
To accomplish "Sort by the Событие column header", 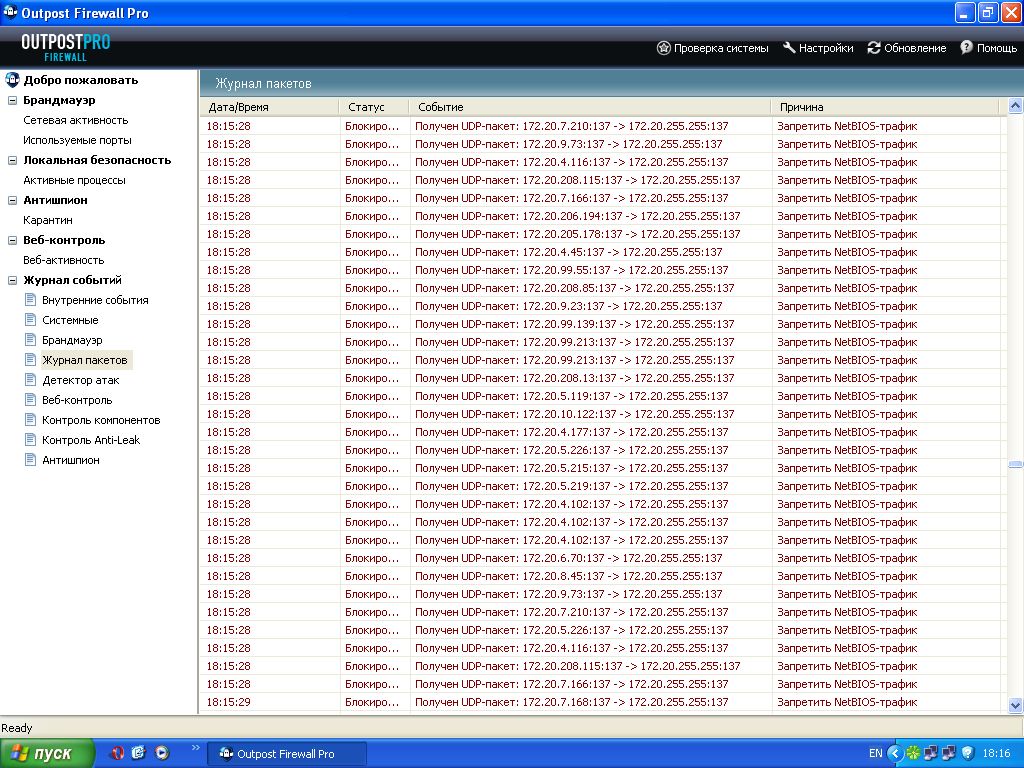I will tap(590, 107).
